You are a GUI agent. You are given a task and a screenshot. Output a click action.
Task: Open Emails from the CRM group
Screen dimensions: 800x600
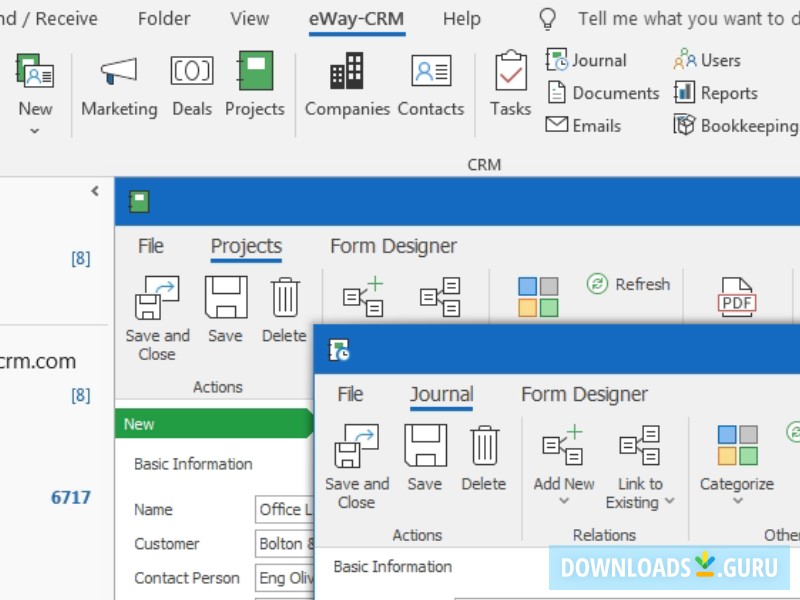(583, 126)
